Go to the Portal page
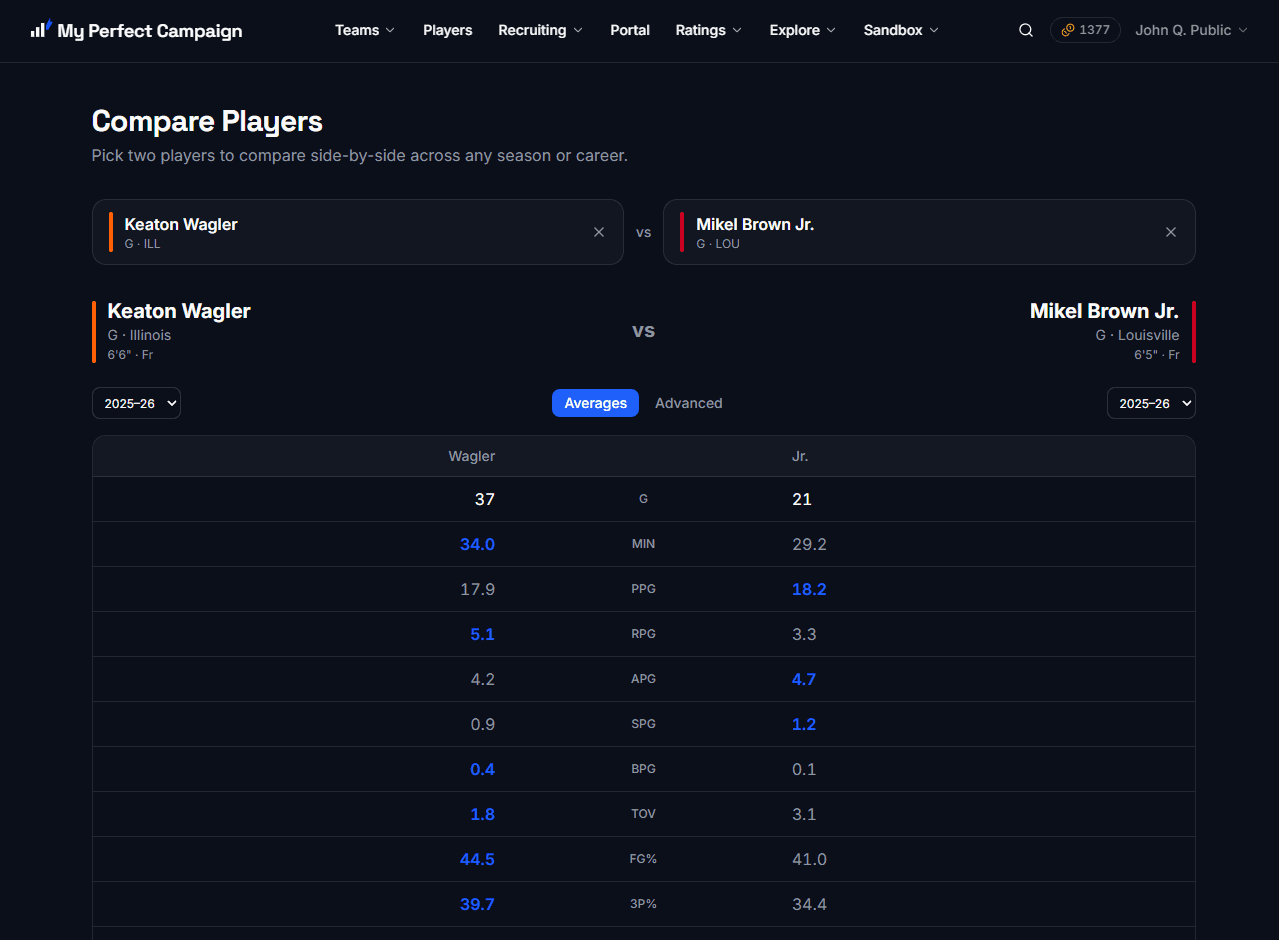The width and height of the screenshot is (1279, 940). tap(630, 30)
